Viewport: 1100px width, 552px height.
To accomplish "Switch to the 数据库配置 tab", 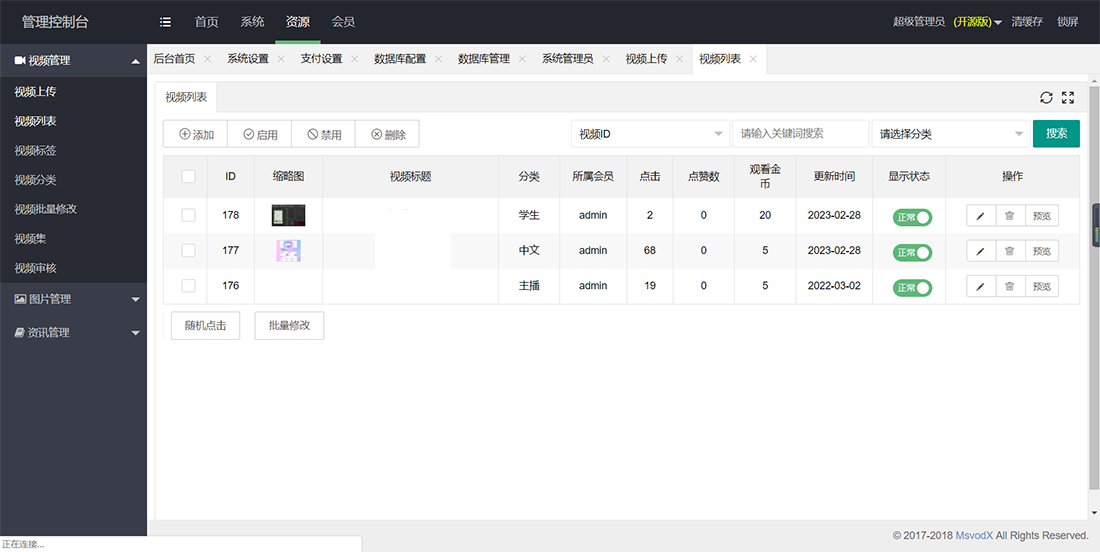I will (x=400, y=59).
